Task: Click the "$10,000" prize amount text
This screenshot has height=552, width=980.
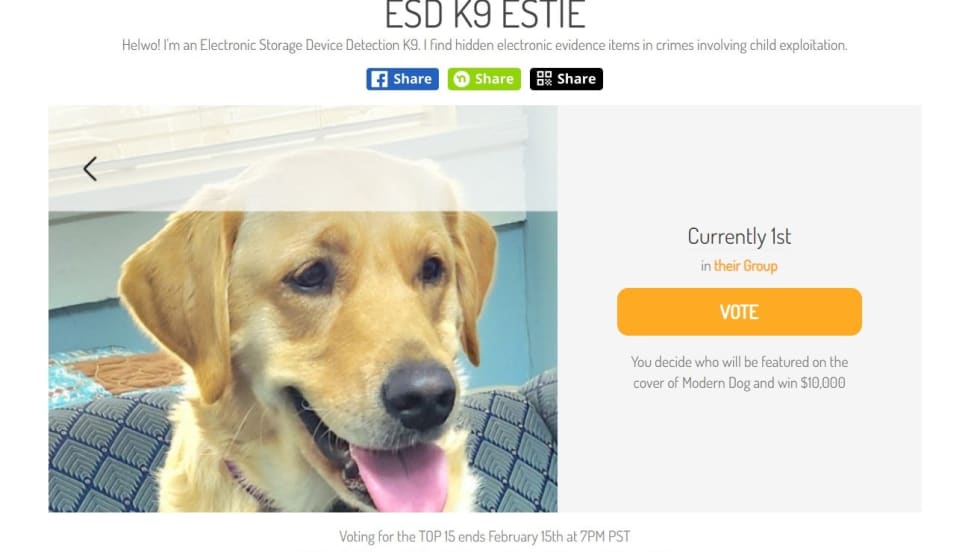Action: pyautogui.click(x=822, y=383)
